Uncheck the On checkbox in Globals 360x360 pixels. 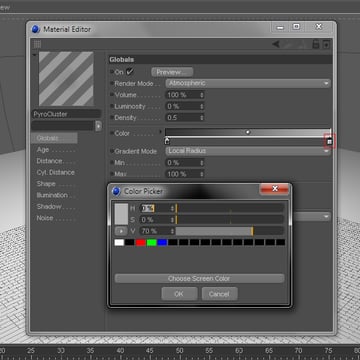coord(129,71)
